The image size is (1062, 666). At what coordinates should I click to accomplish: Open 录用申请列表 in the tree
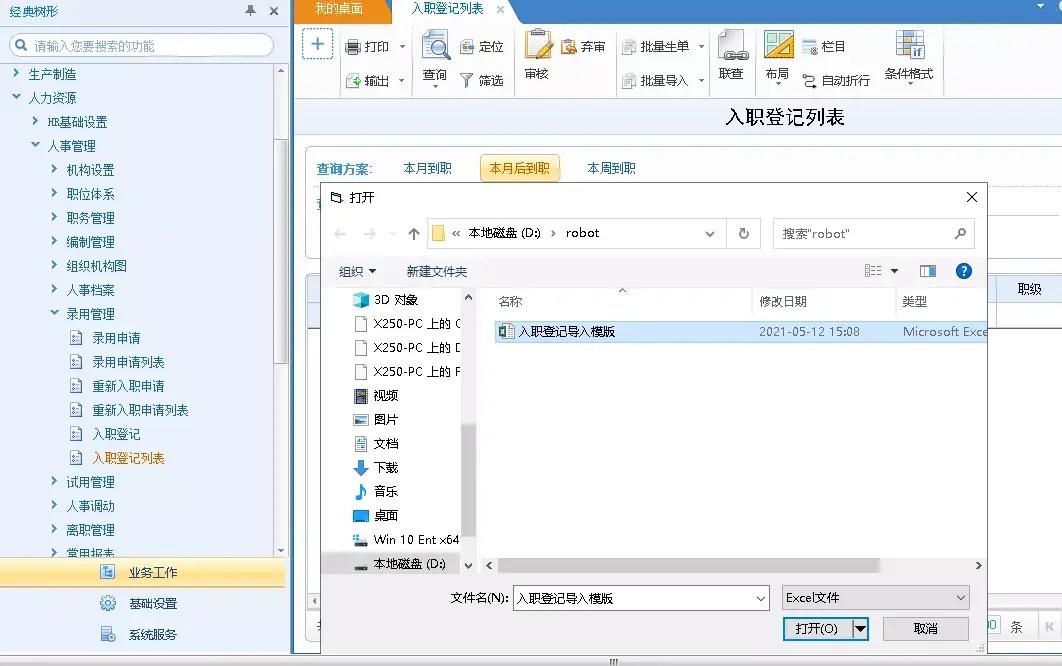tap(128, 362)
